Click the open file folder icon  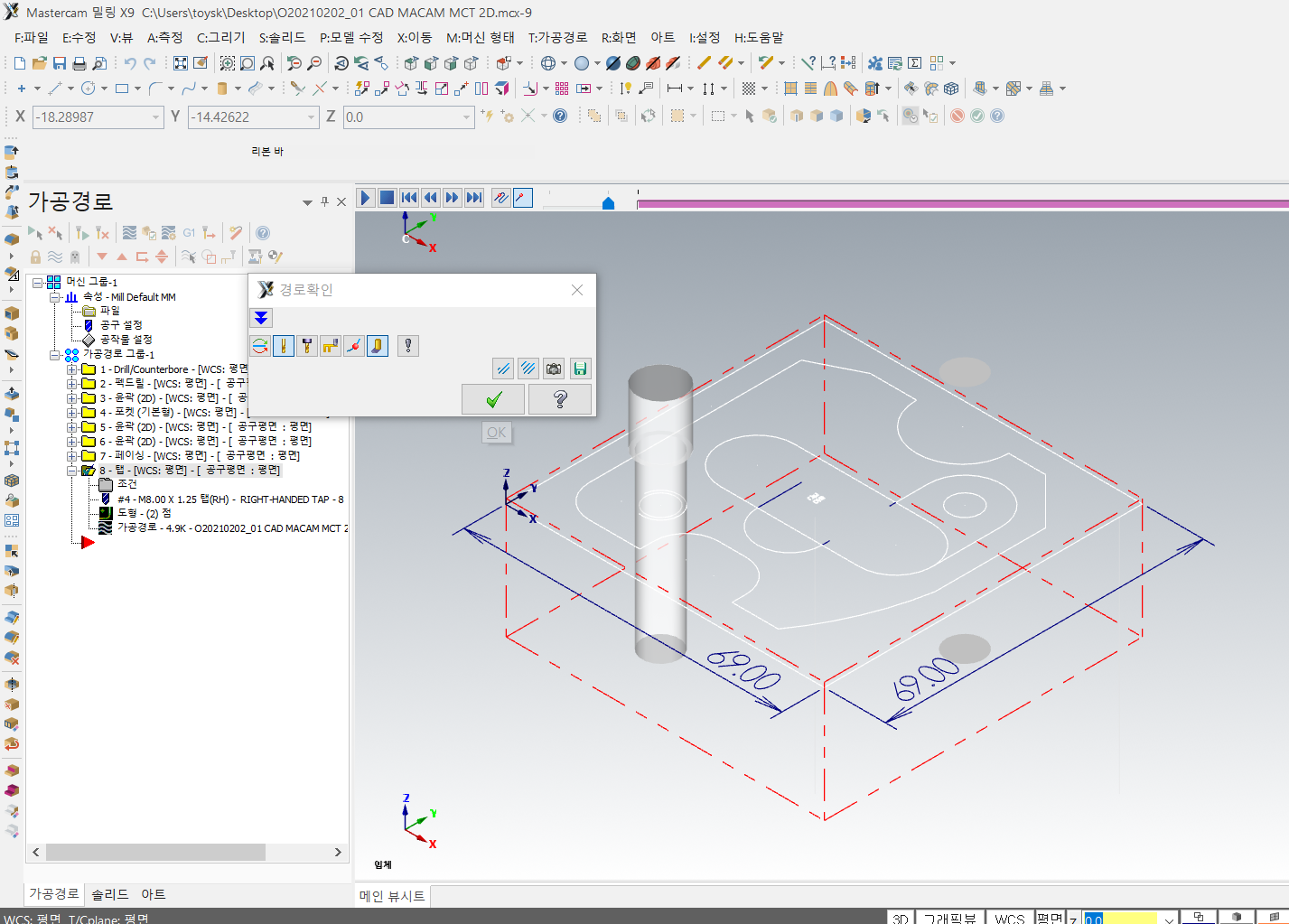pyautogui.click(x=39, y=63)
